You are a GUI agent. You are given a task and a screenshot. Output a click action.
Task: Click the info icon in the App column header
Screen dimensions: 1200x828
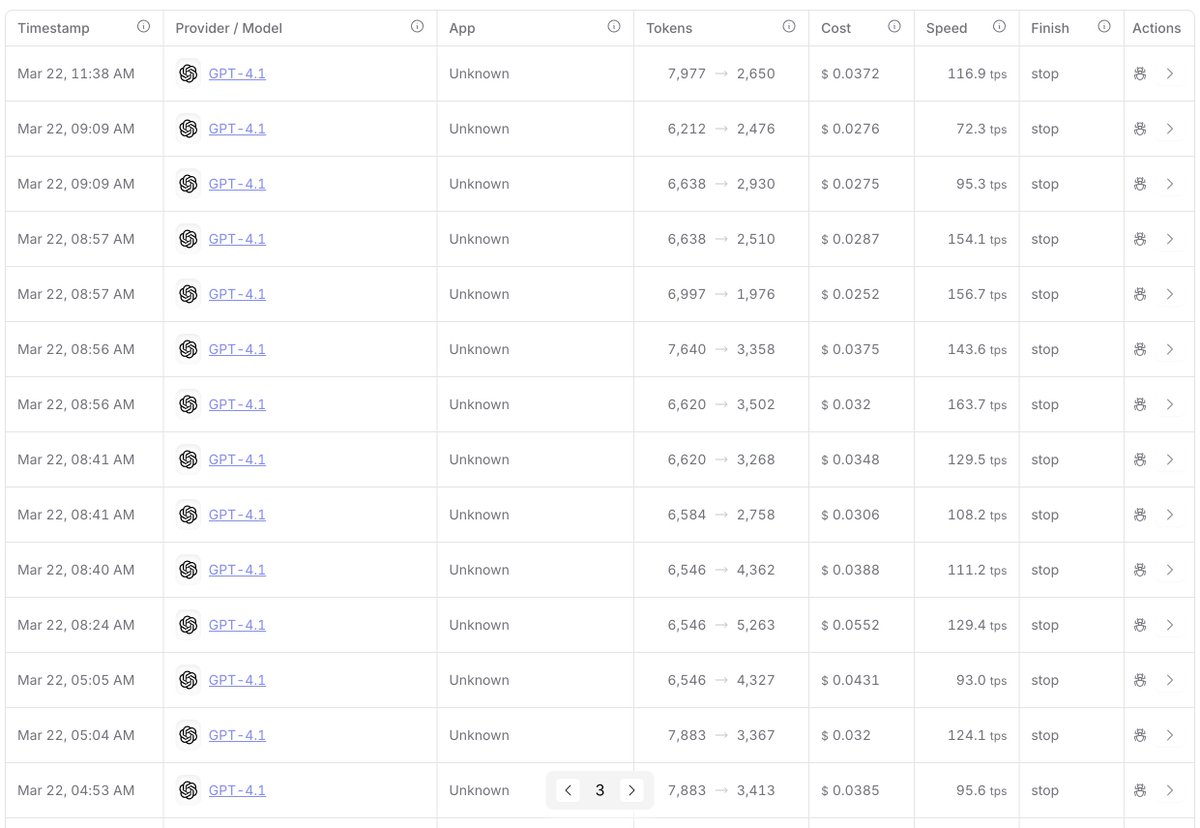click(x=614, y=27)
